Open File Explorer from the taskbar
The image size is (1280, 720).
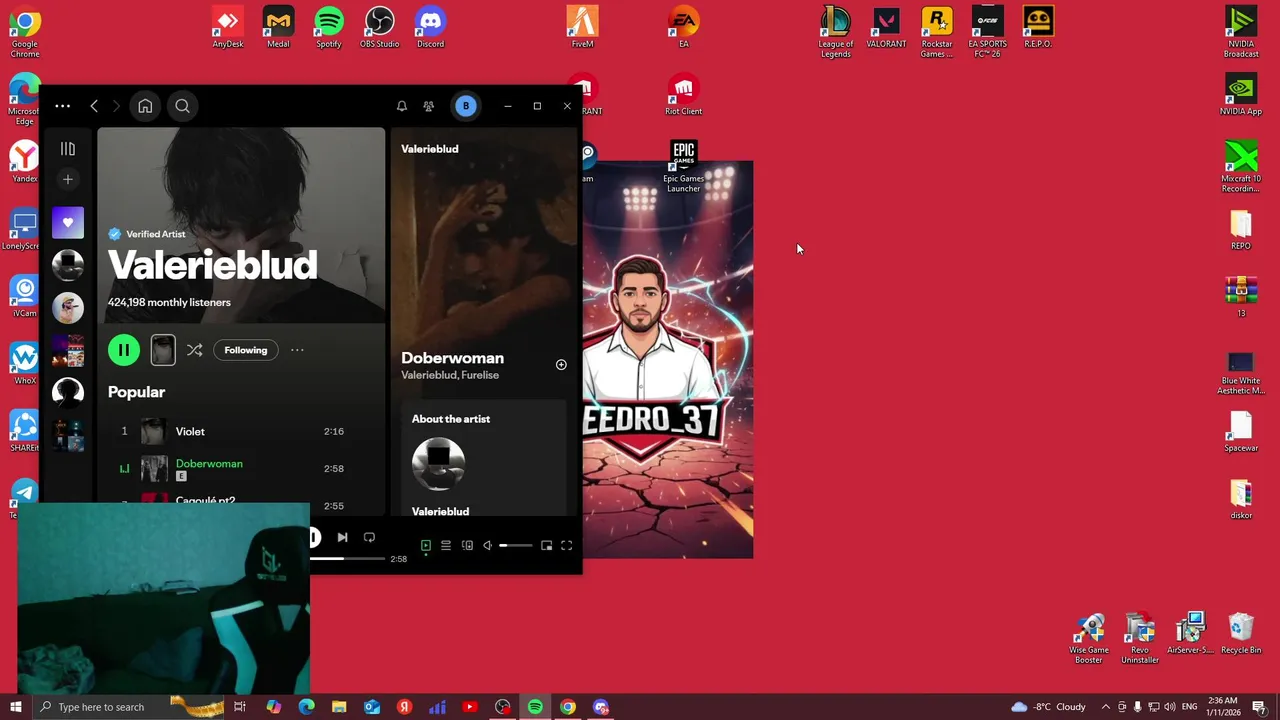(x=339, y=707)
